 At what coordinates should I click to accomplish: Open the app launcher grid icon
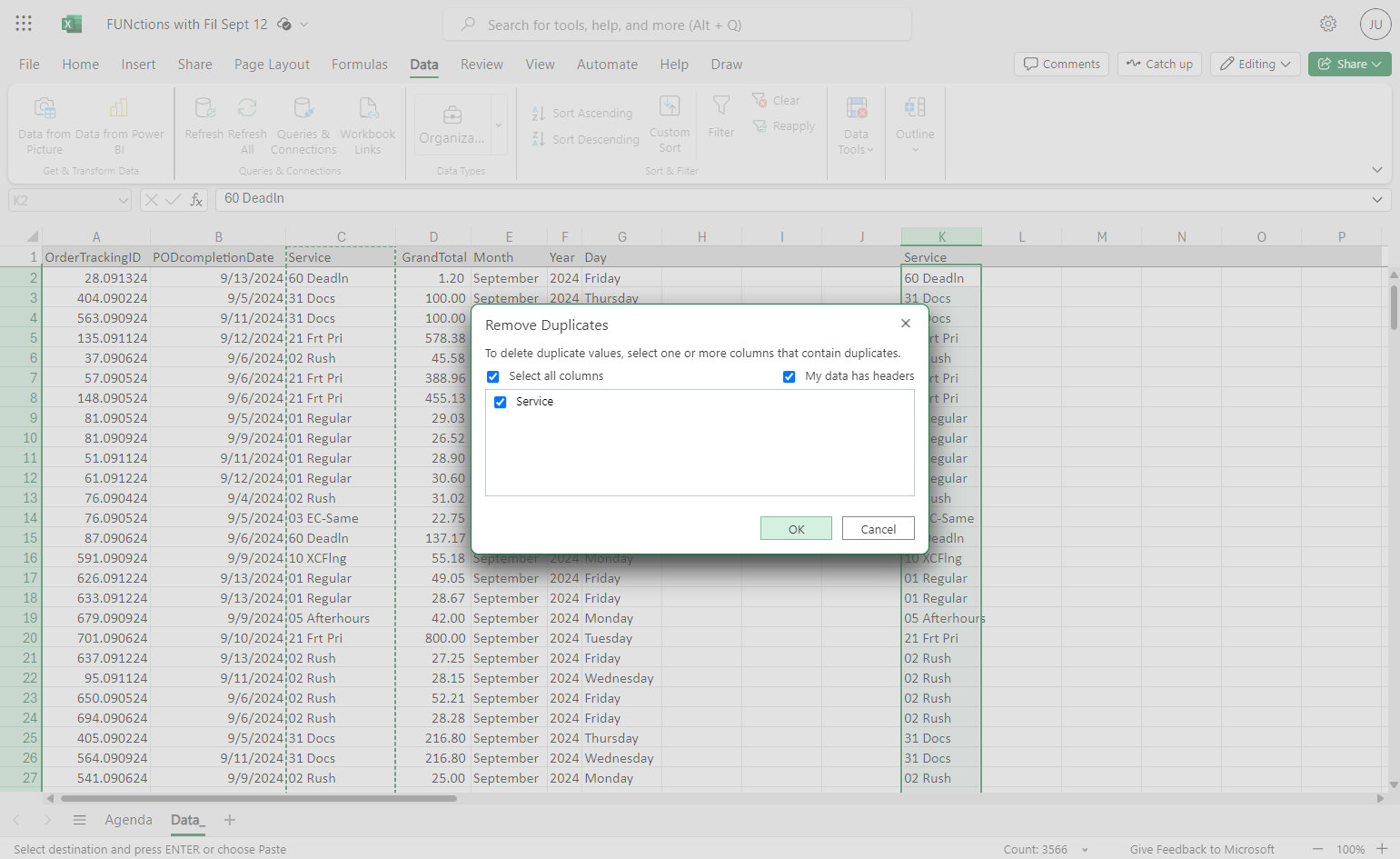coord(24,24)
